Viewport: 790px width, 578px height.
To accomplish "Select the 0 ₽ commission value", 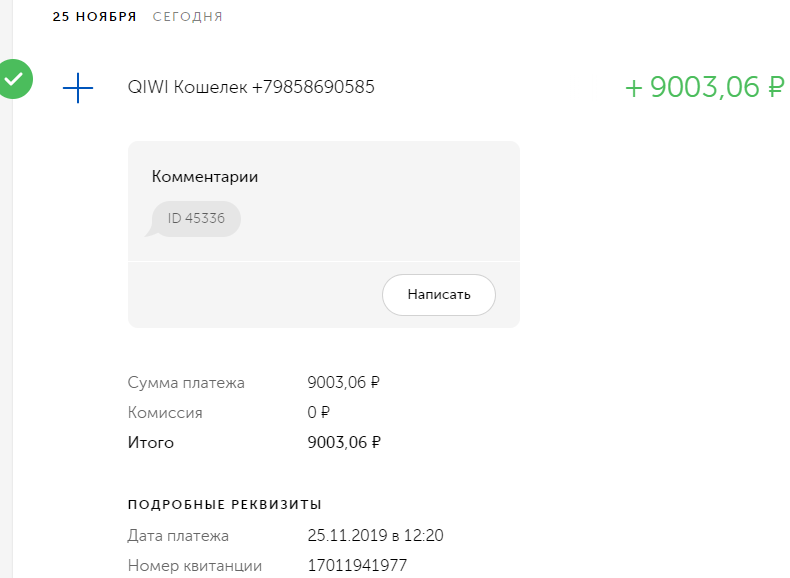I will pos(319,412).
